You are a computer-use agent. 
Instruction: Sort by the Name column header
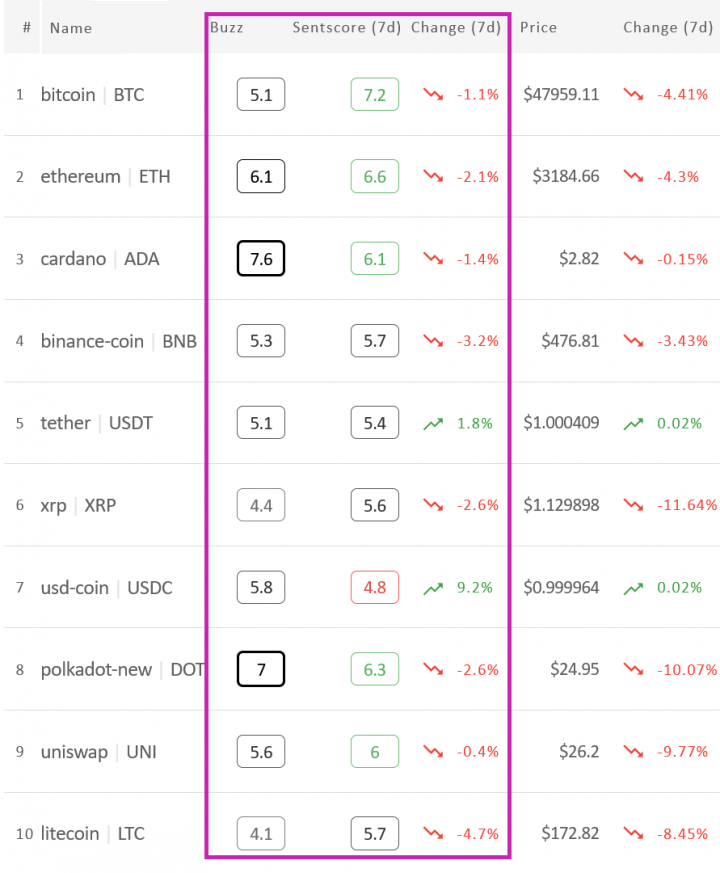(70, 27)
